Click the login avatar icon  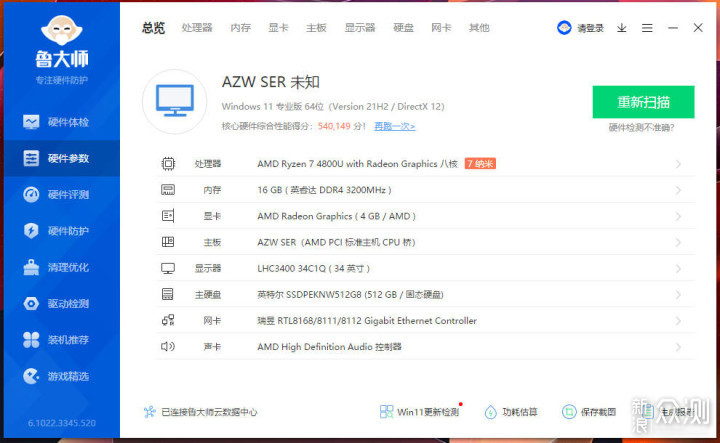coord(564,28)
